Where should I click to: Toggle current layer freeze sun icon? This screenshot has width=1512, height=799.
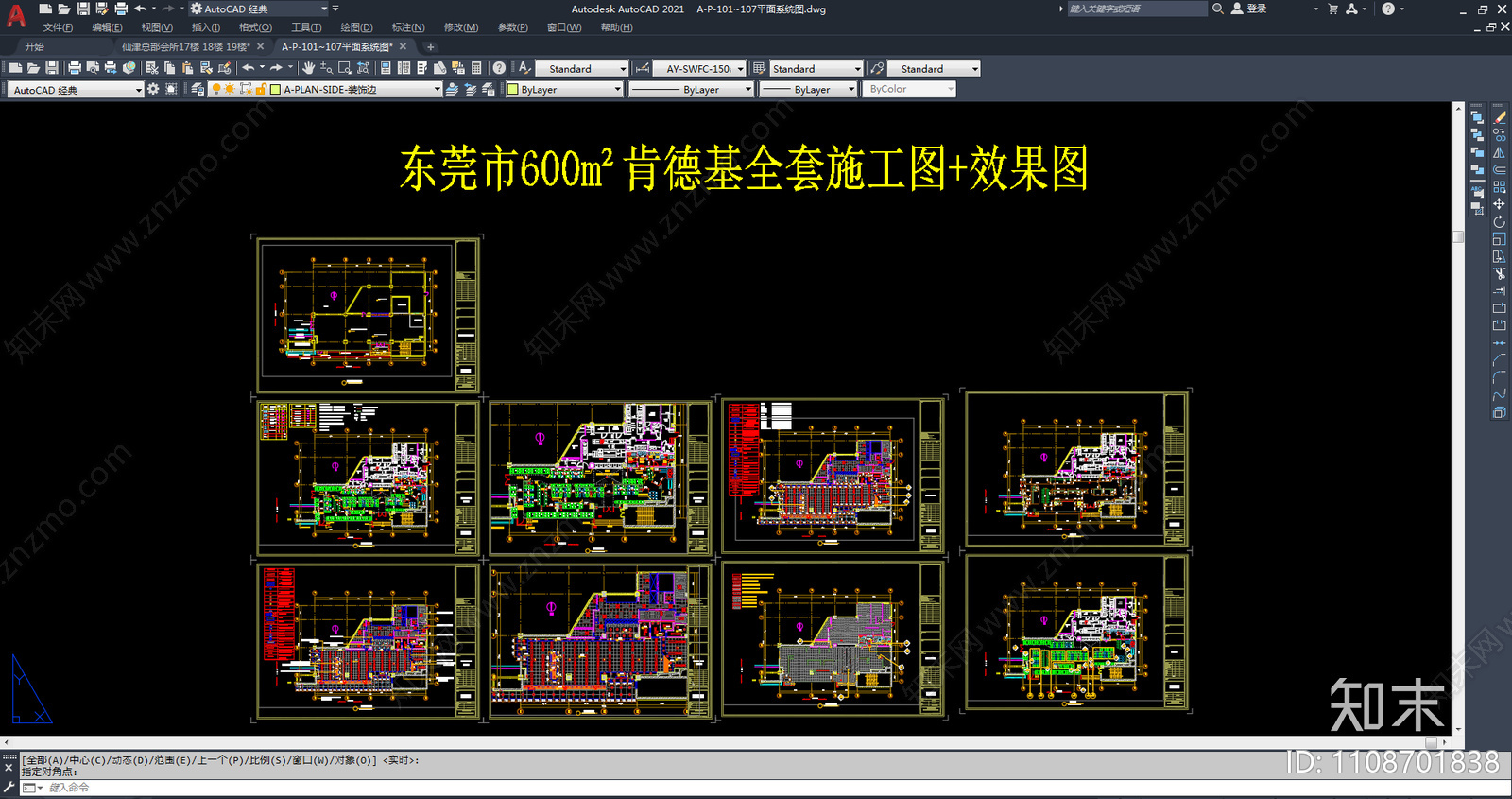click(230, 89)
